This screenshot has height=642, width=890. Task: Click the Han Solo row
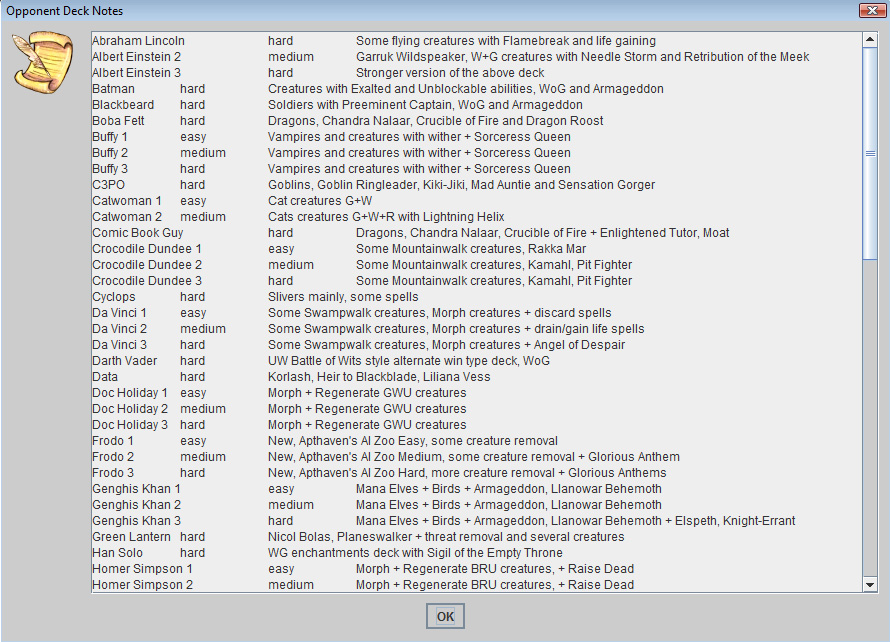(118, 553)
